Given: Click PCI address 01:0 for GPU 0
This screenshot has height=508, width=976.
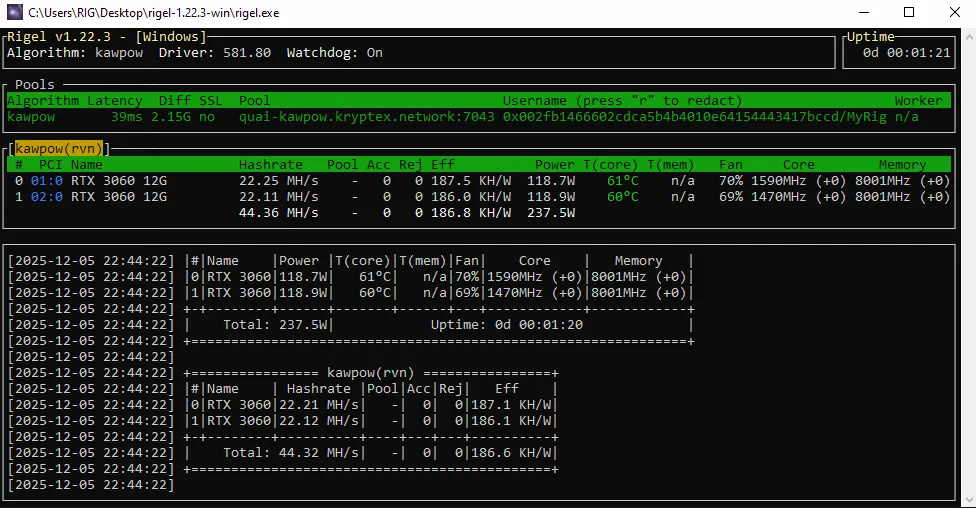Looking at the screenshot, I should coord(46,181).
